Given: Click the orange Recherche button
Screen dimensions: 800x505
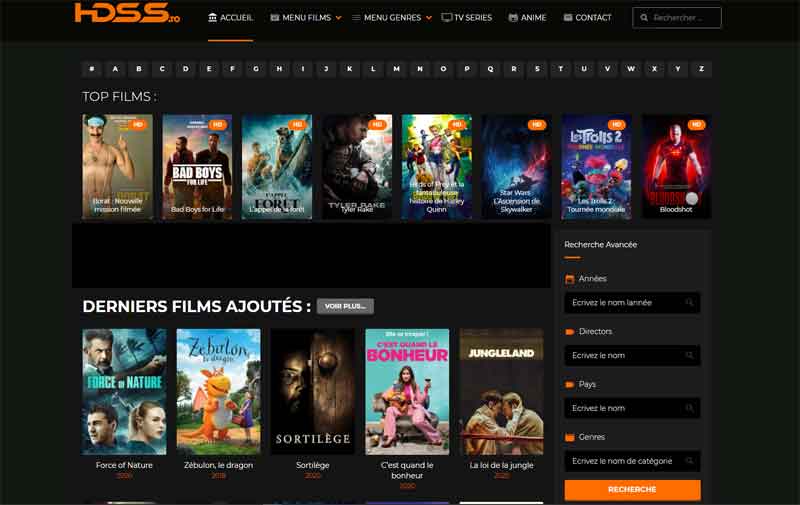Looking at the screenshot, I should [632, 490].
